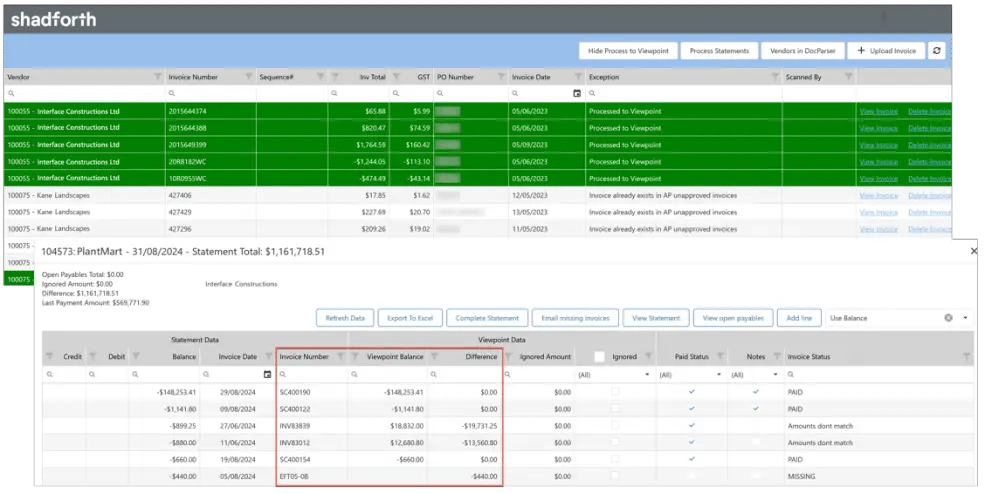985x493 pixels.
Task: Open the Difference column filter icon
Action: [434, 357]
